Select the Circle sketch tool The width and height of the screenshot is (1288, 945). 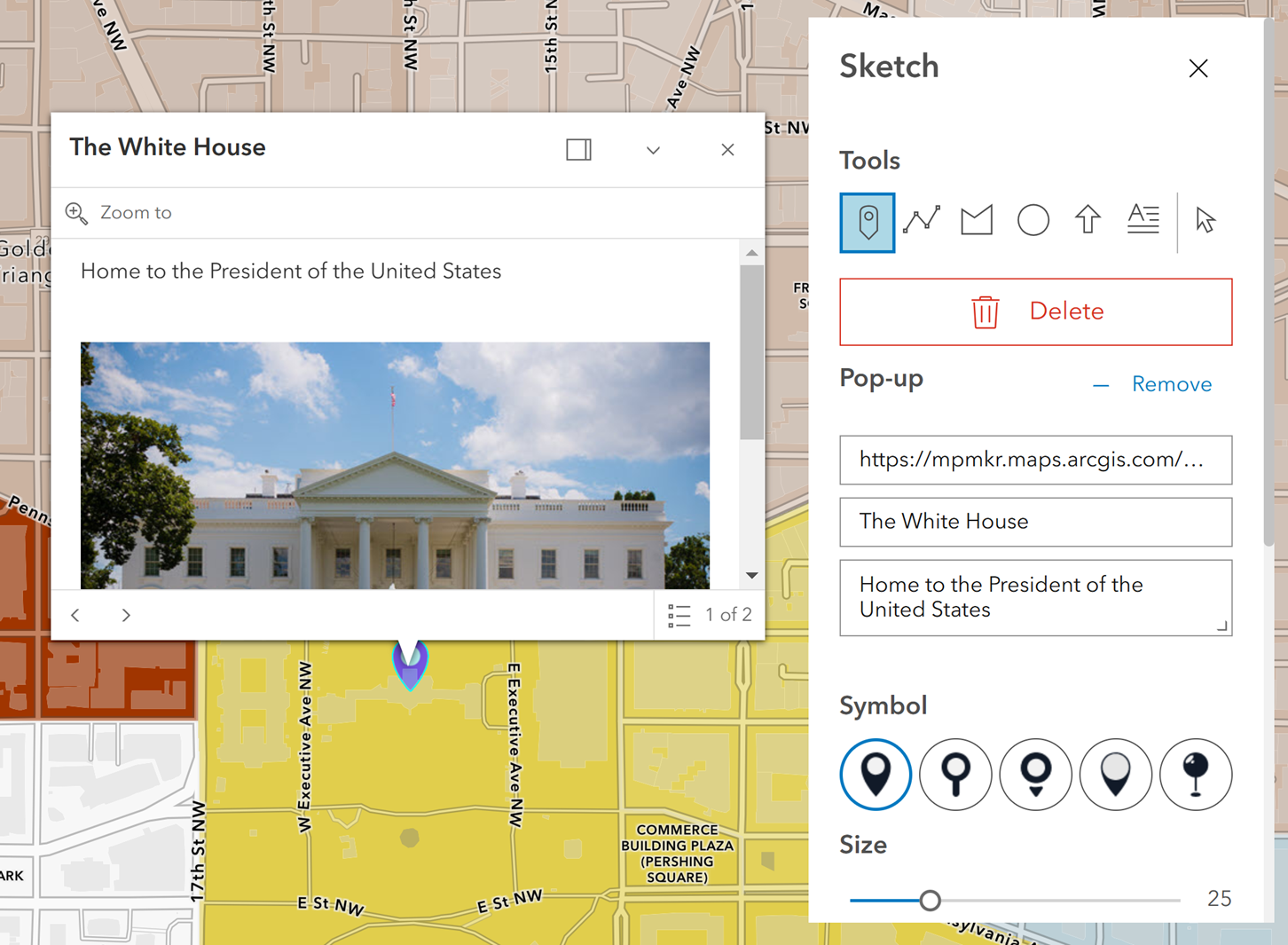pyautogui.click(x=1033, y=220)
